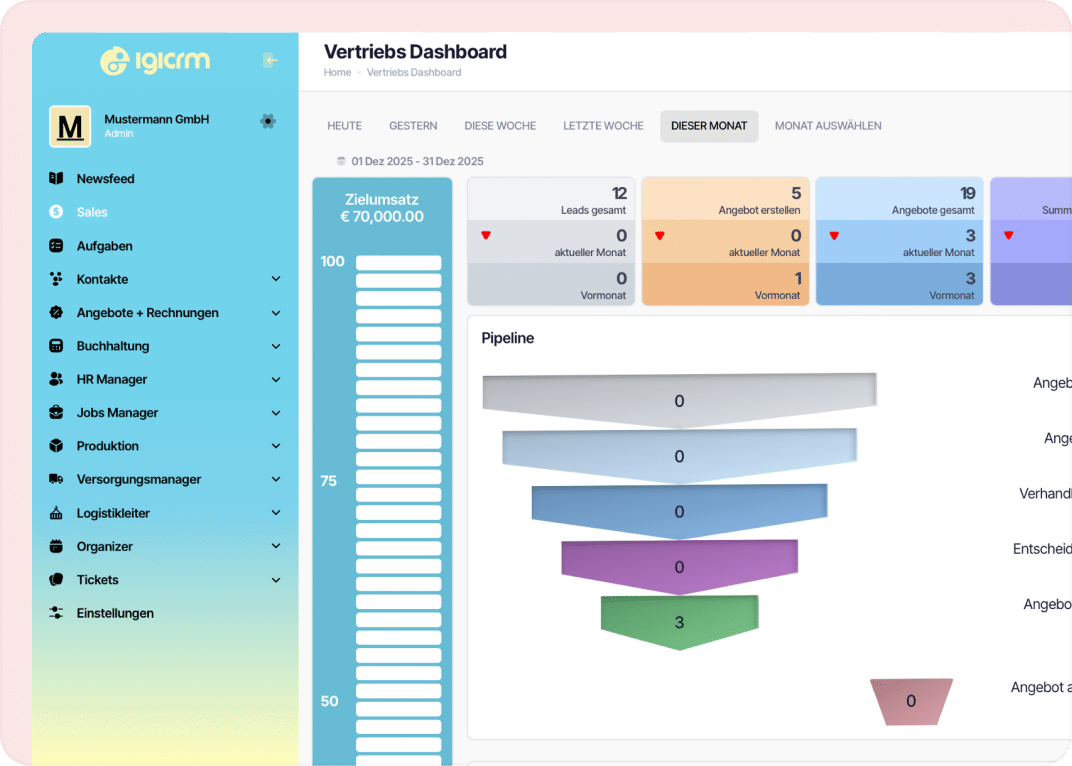Go to Home breadcrumb link
The width and height of the screenshot is (1072, 766).
click(338, 72)
